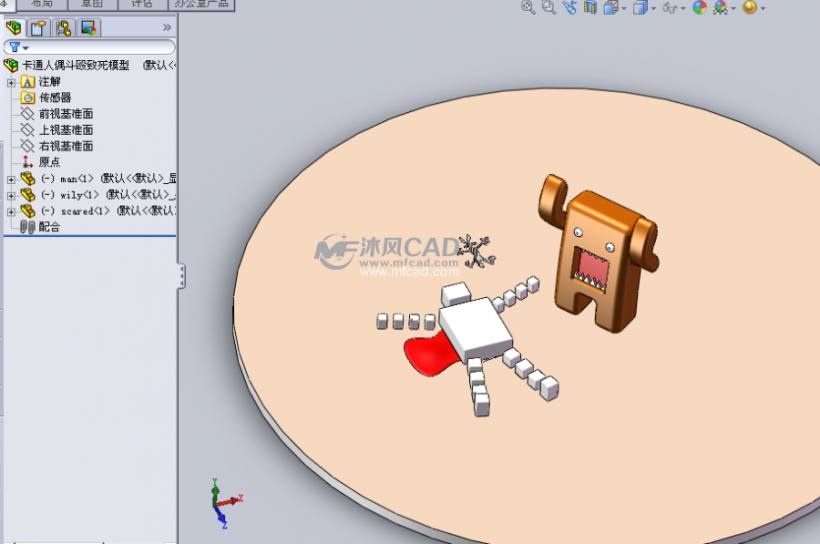The image size is (820, 544).
Task: Click Display Style cube icon
Action: (640, 7)
